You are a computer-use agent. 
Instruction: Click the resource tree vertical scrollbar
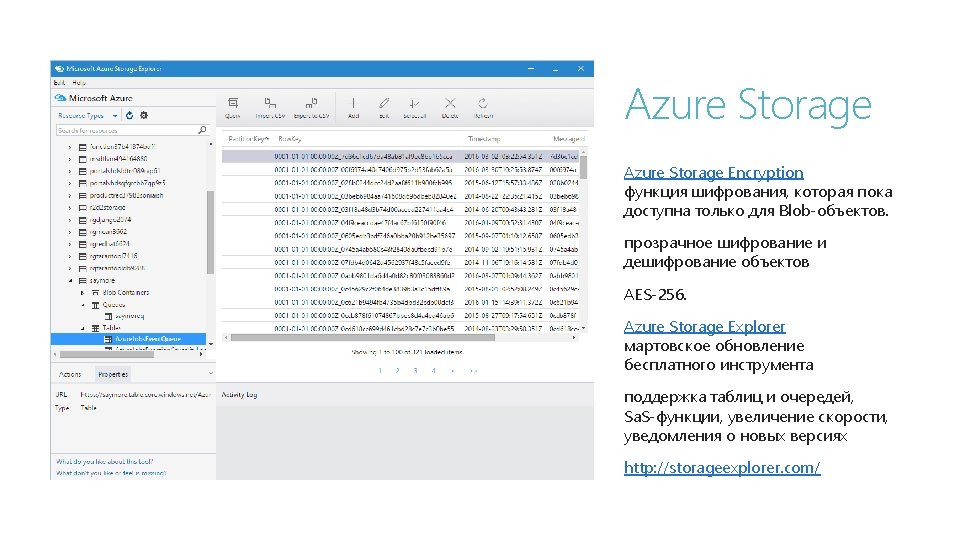pyautogui.click(x=210, y=233)
